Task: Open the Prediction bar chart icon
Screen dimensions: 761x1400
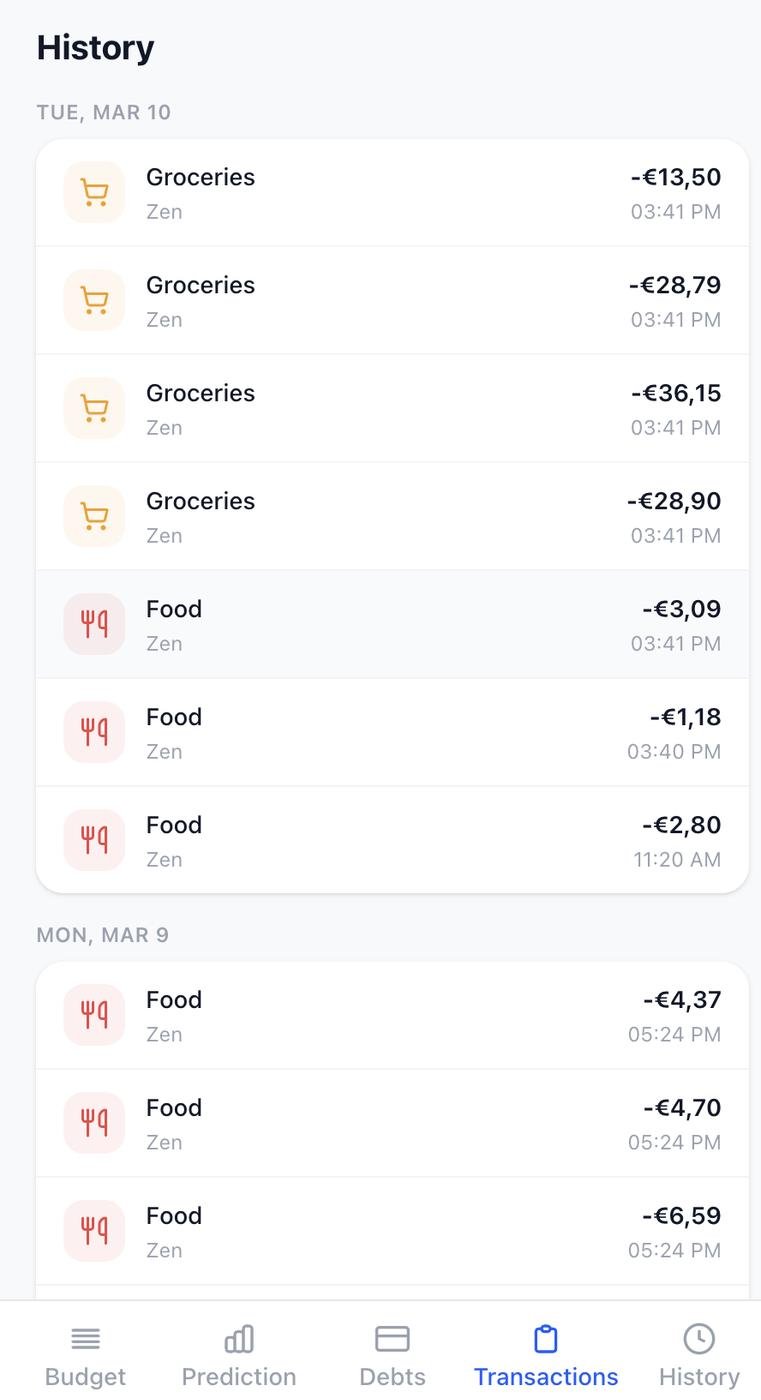Action: 239,1338
